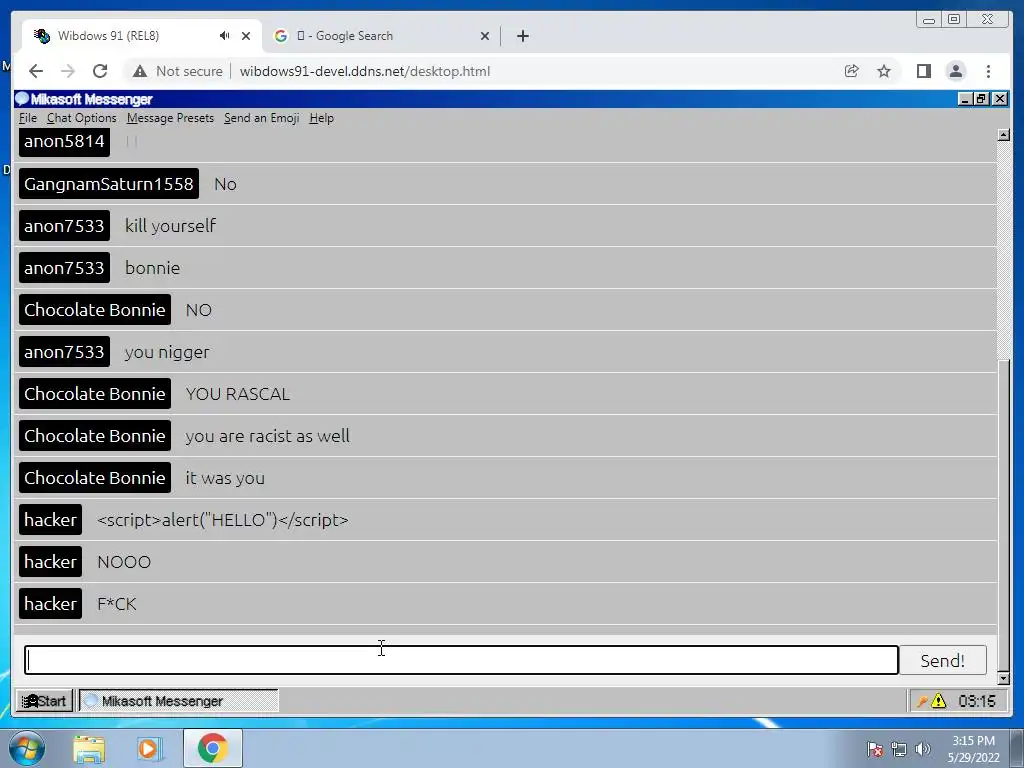The image size is (1024, 768).
Task: Close the Google Search tab
Action: (x=485, y=36)
